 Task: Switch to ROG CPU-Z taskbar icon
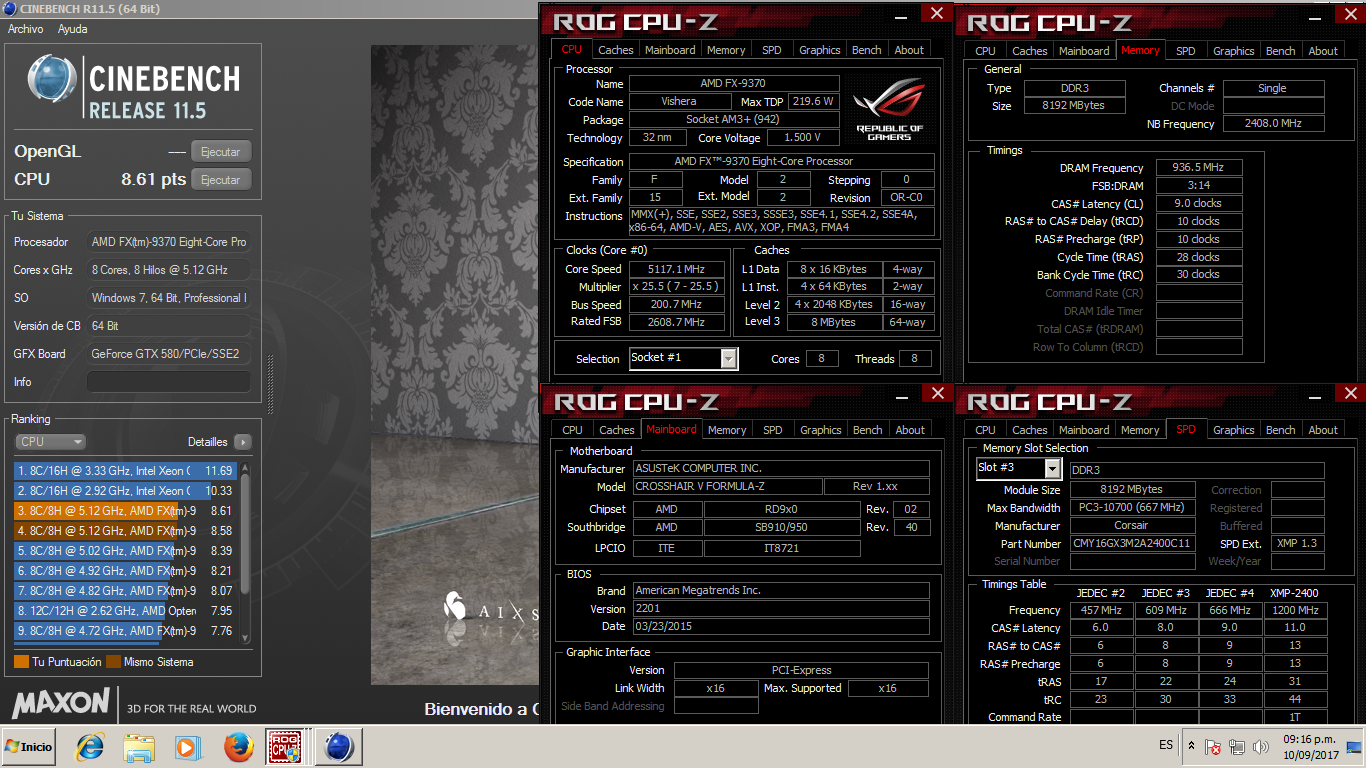coord(285,747)
